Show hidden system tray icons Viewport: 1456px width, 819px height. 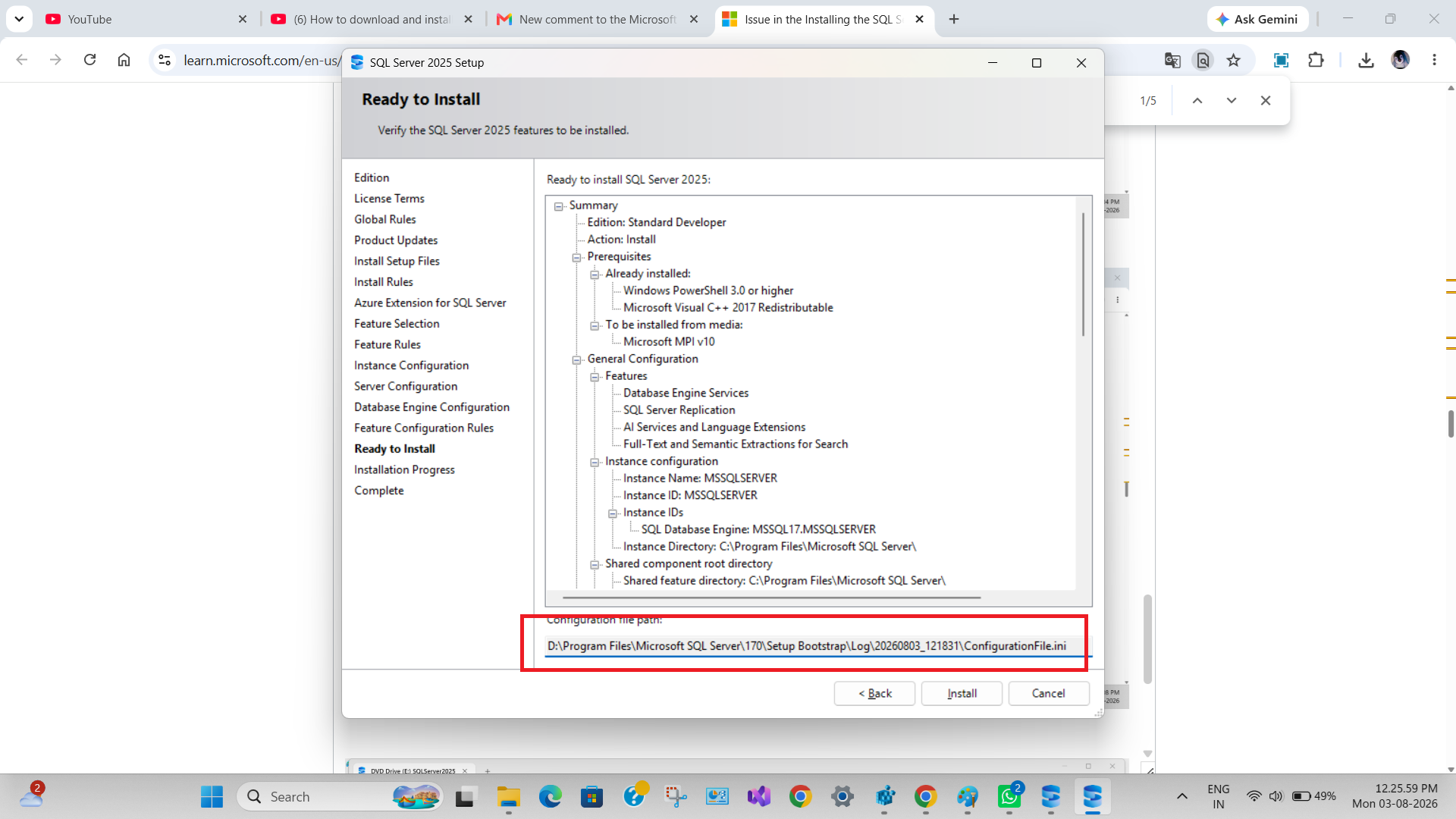pos(1181,797)
